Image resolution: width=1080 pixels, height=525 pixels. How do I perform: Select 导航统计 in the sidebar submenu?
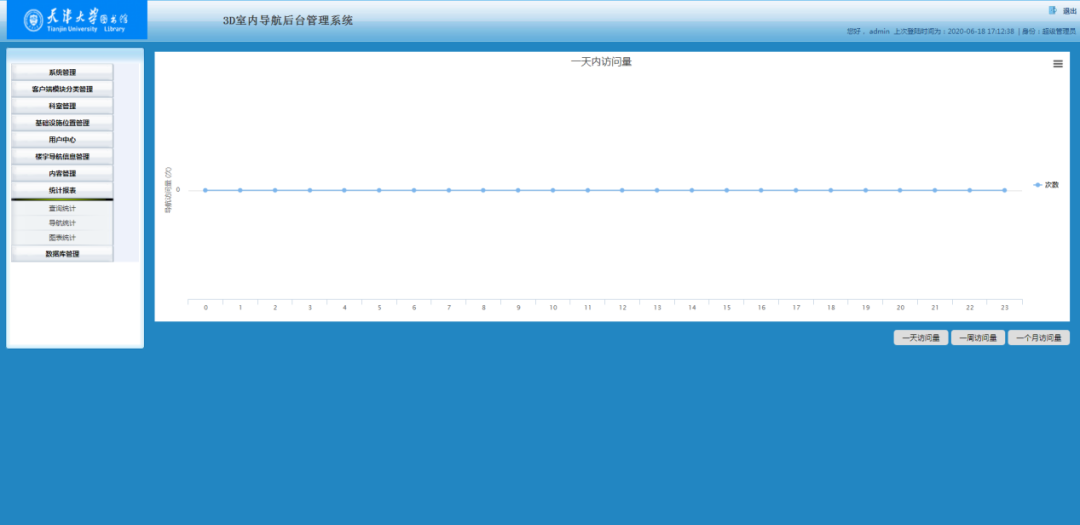point(62,223)
